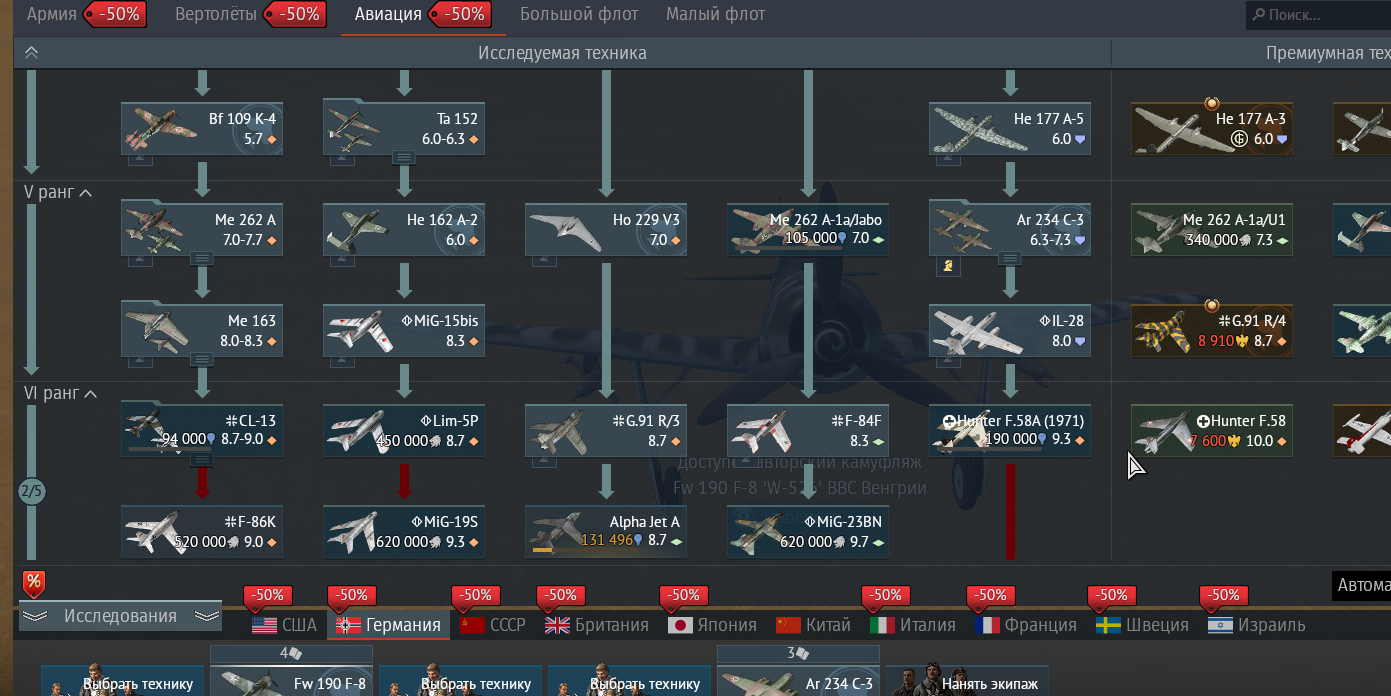
Task: Select the Bf 109 K-4 aircraft card
Action: tap(202, 128)
